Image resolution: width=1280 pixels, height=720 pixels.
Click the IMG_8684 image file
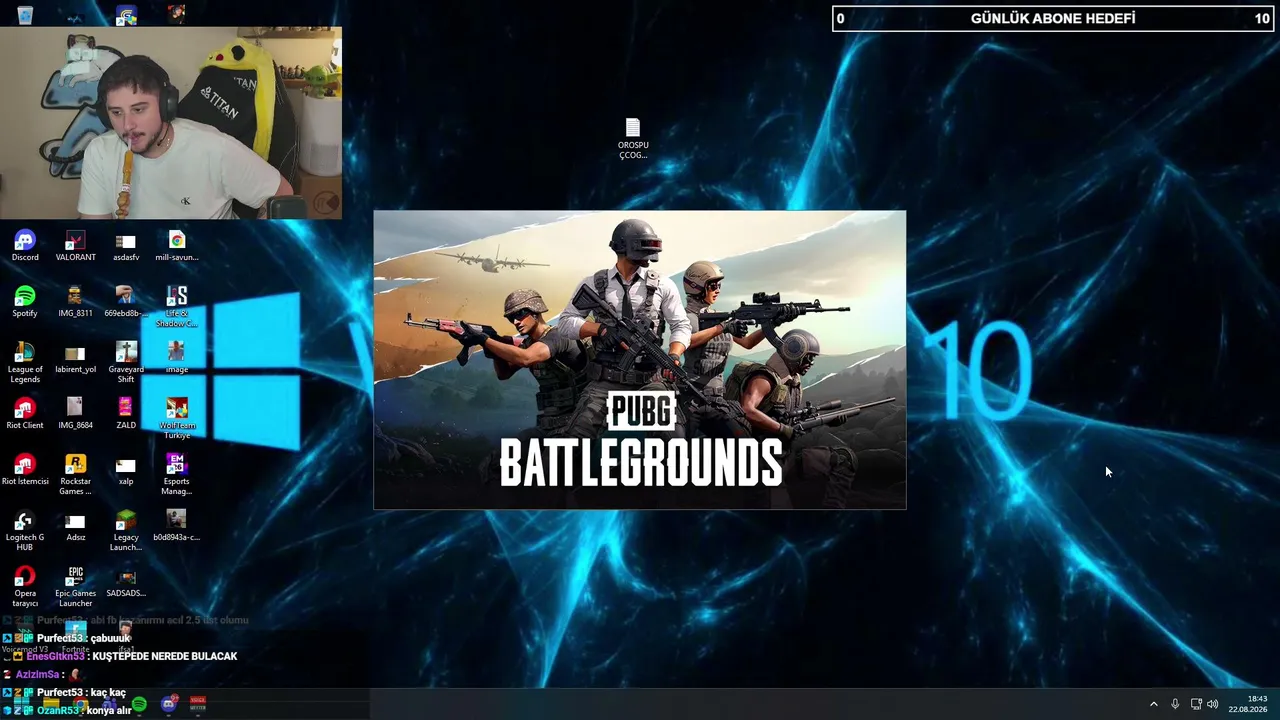75,414
